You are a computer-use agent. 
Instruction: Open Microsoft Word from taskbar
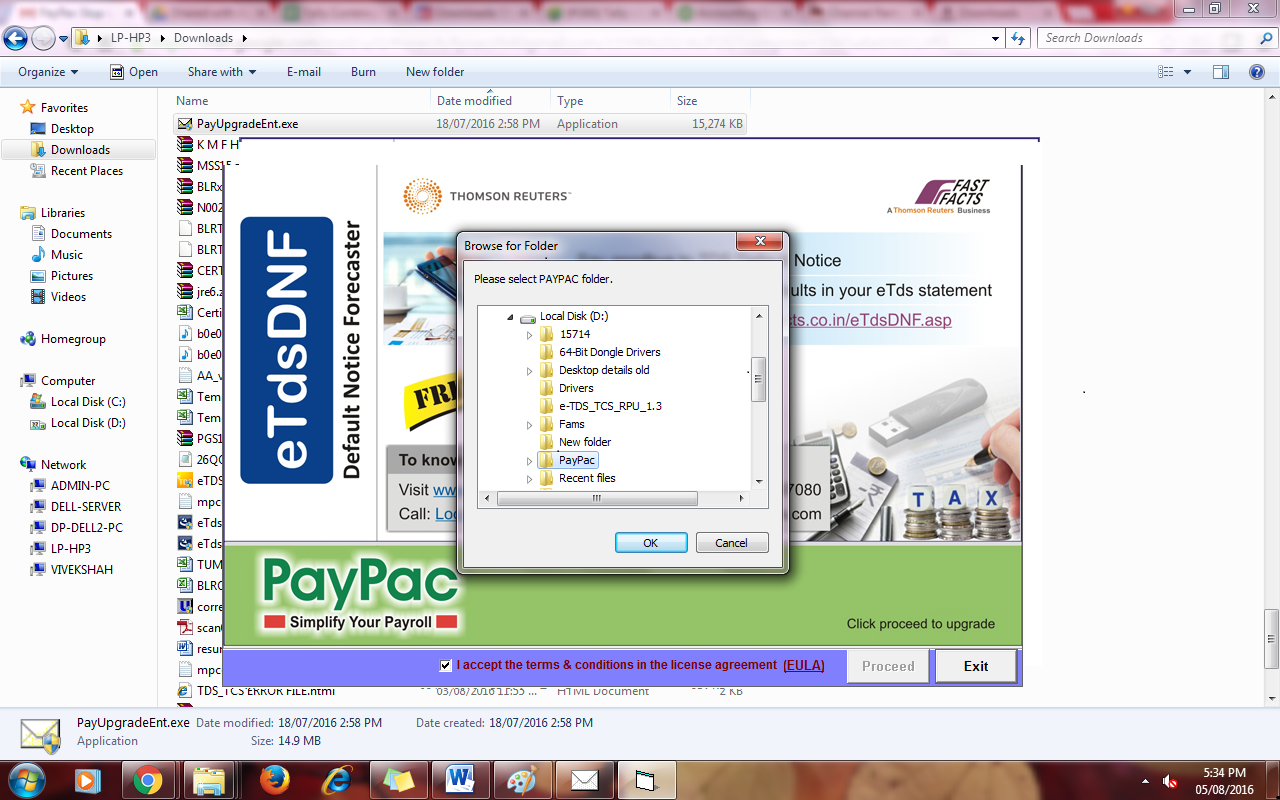click(461, 780)
